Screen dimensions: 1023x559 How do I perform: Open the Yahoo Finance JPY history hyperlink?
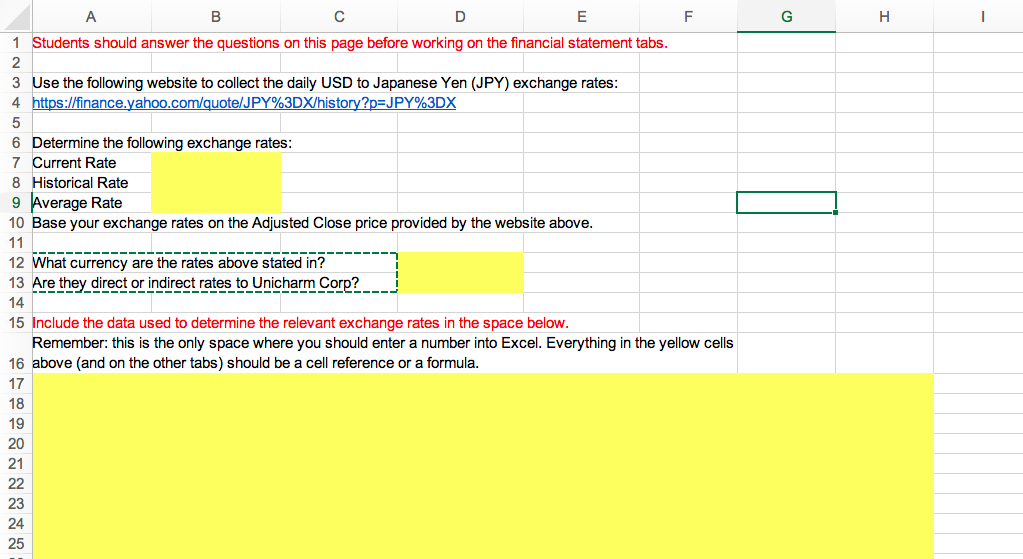coord(244,103)
